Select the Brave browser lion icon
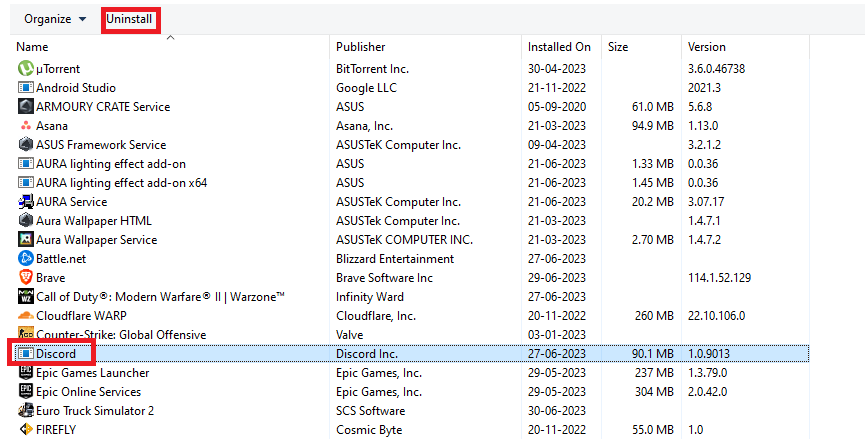The width and height of the screenshot is (865, 439). pos(26,278)
